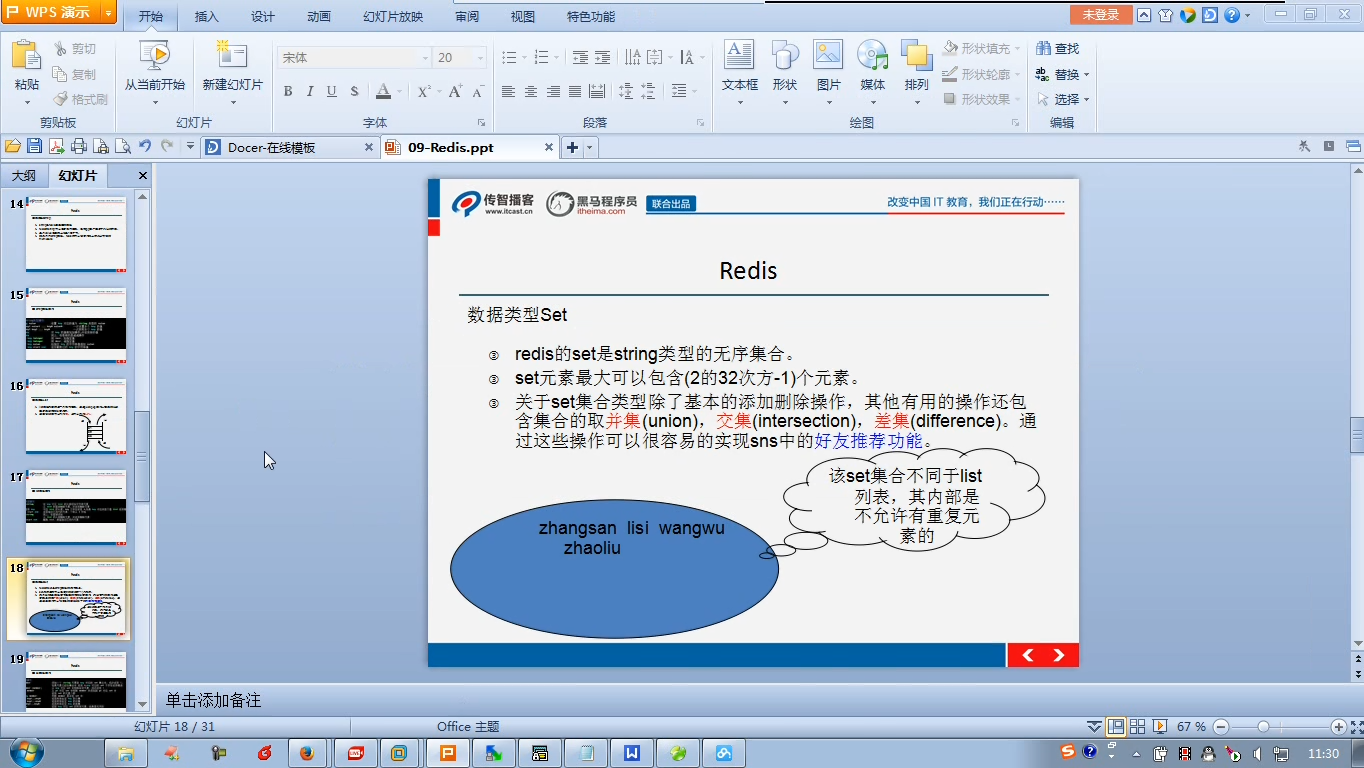Increase font size with A+ icon

(455, 91)
